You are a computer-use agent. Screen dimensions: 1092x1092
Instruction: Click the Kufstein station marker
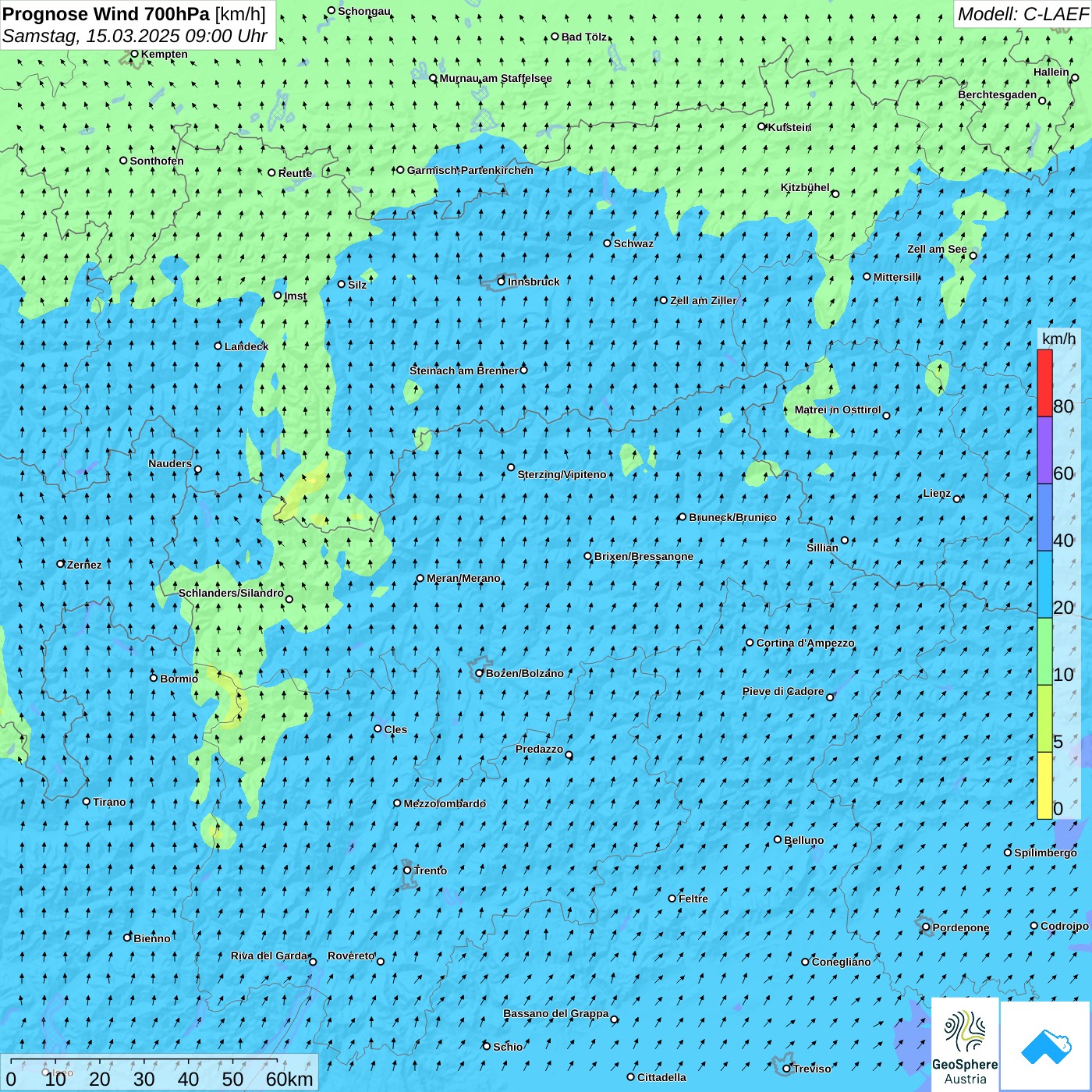tap(762, 126)
